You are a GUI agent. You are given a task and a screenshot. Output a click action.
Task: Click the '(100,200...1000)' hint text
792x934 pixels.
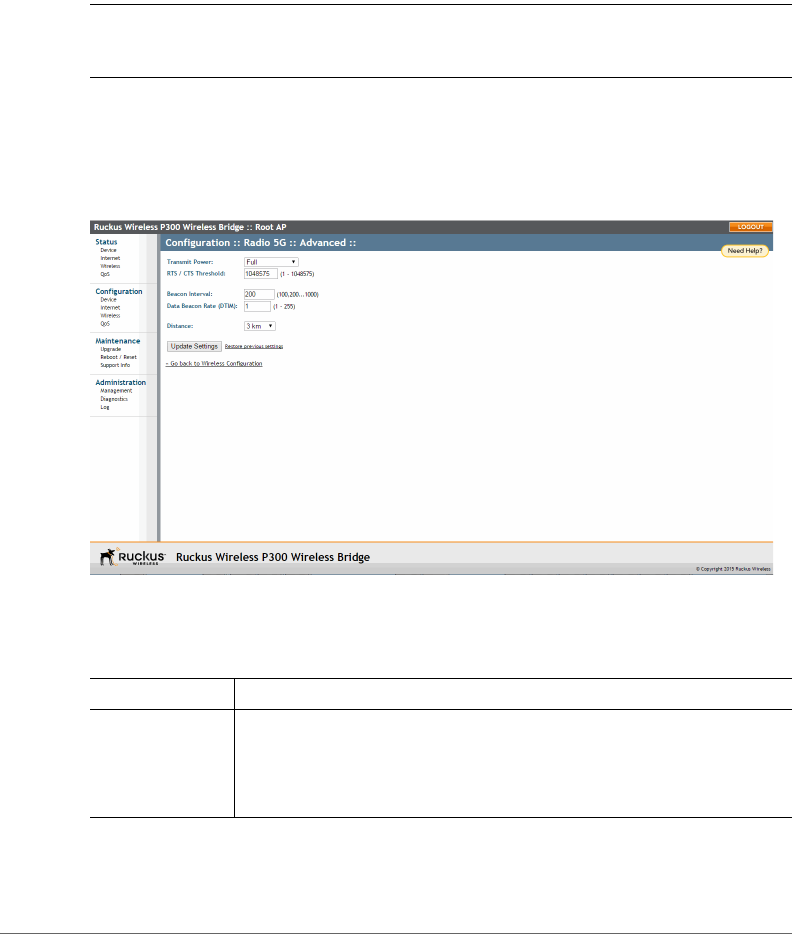pos(298,294)
